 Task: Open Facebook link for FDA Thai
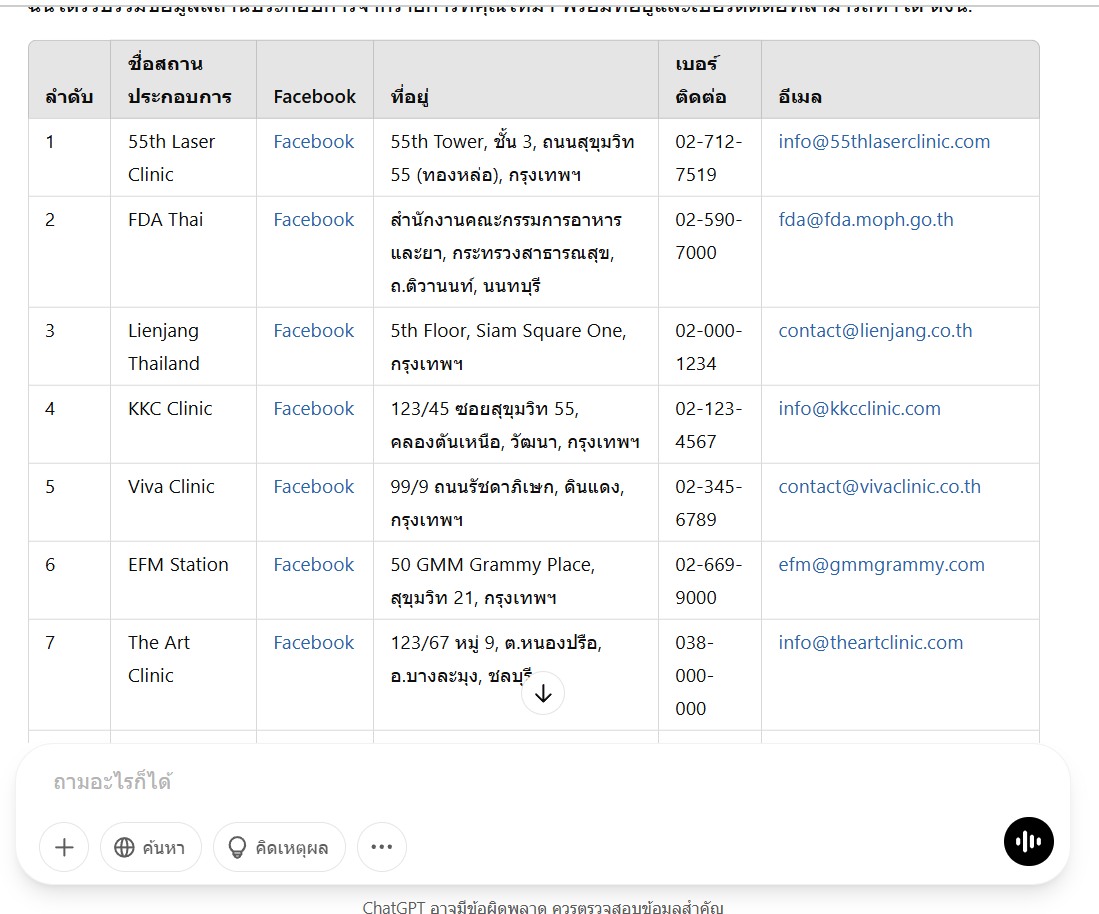coord(314,220)
